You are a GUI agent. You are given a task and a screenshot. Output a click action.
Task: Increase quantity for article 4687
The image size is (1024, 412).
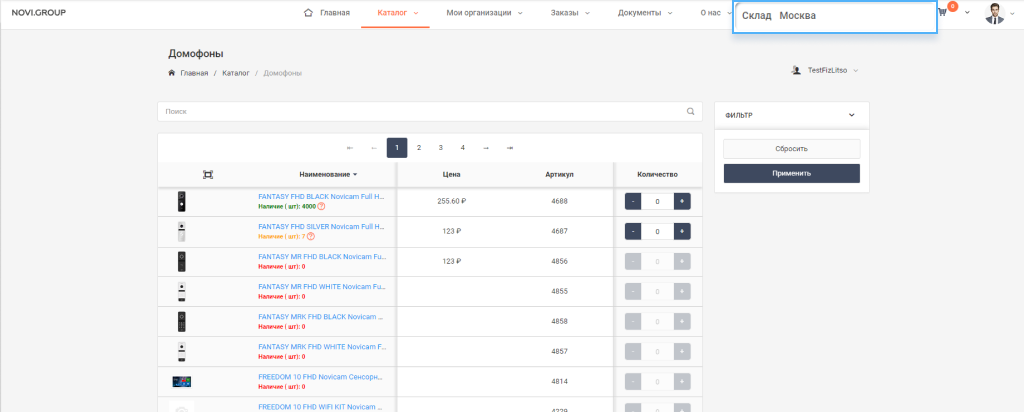click(x=682, y=231)
